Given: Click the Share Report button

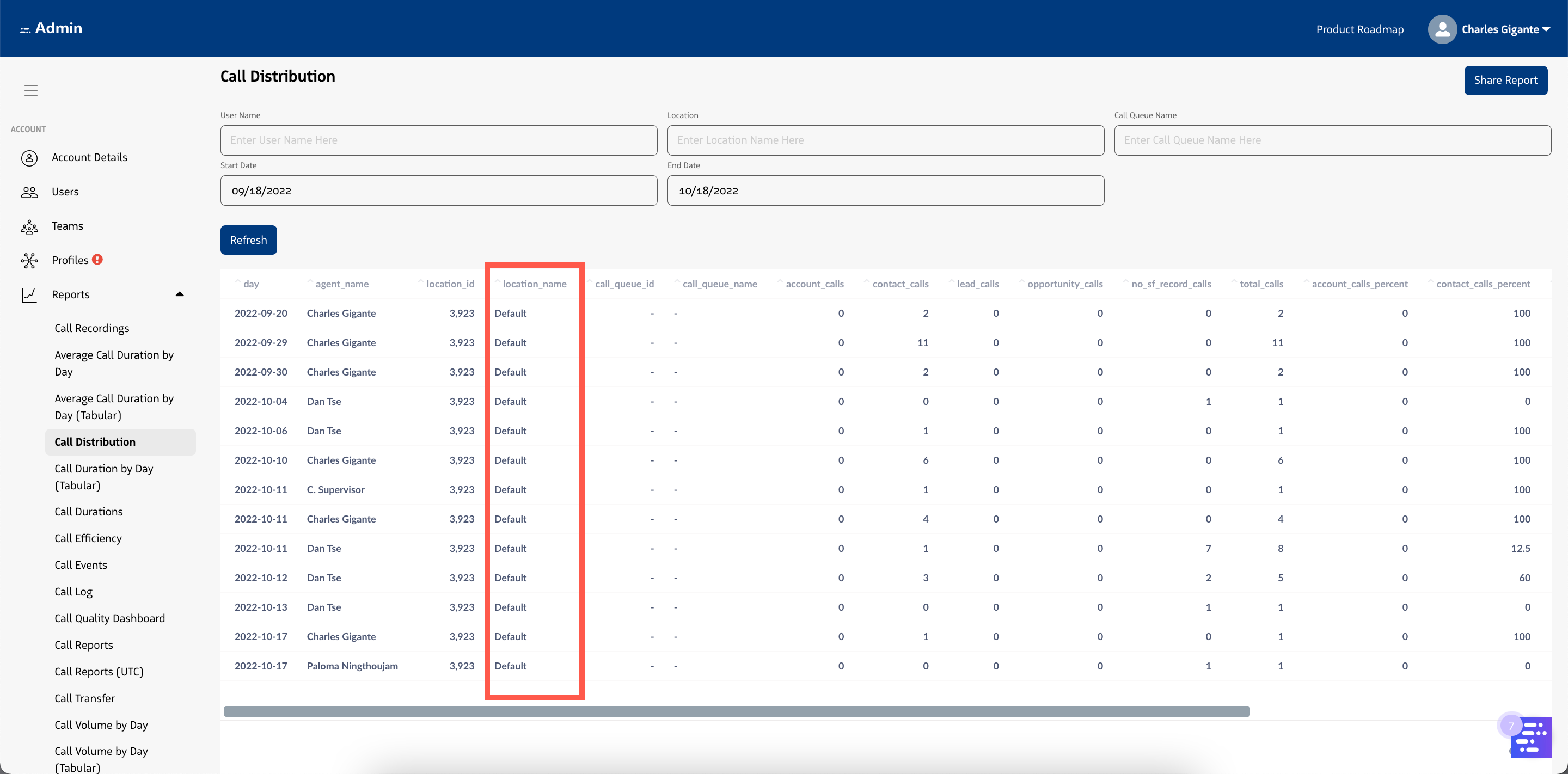Looking at the screenshot, I should point(1505,81).
